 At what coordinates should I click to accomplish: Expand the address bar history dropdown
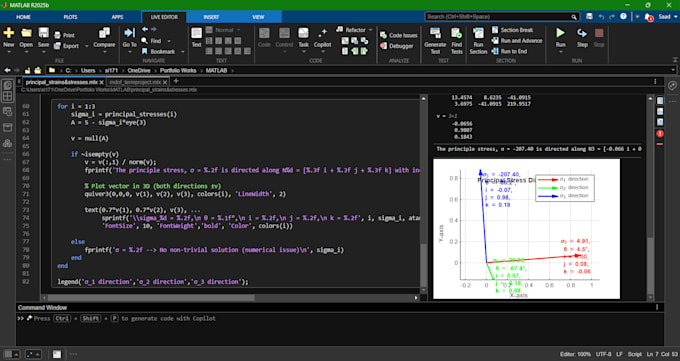pyautogui.click(x=673, y=70)
